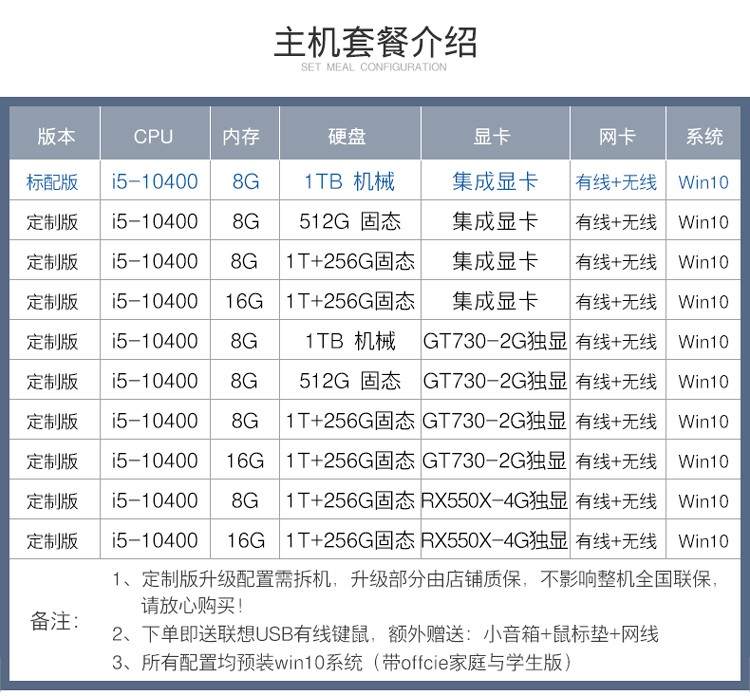Viewport: 750px width, 696px height.
Task: Click GT730-2G独显 in the 16G row
Action: (x=495, y=461)
